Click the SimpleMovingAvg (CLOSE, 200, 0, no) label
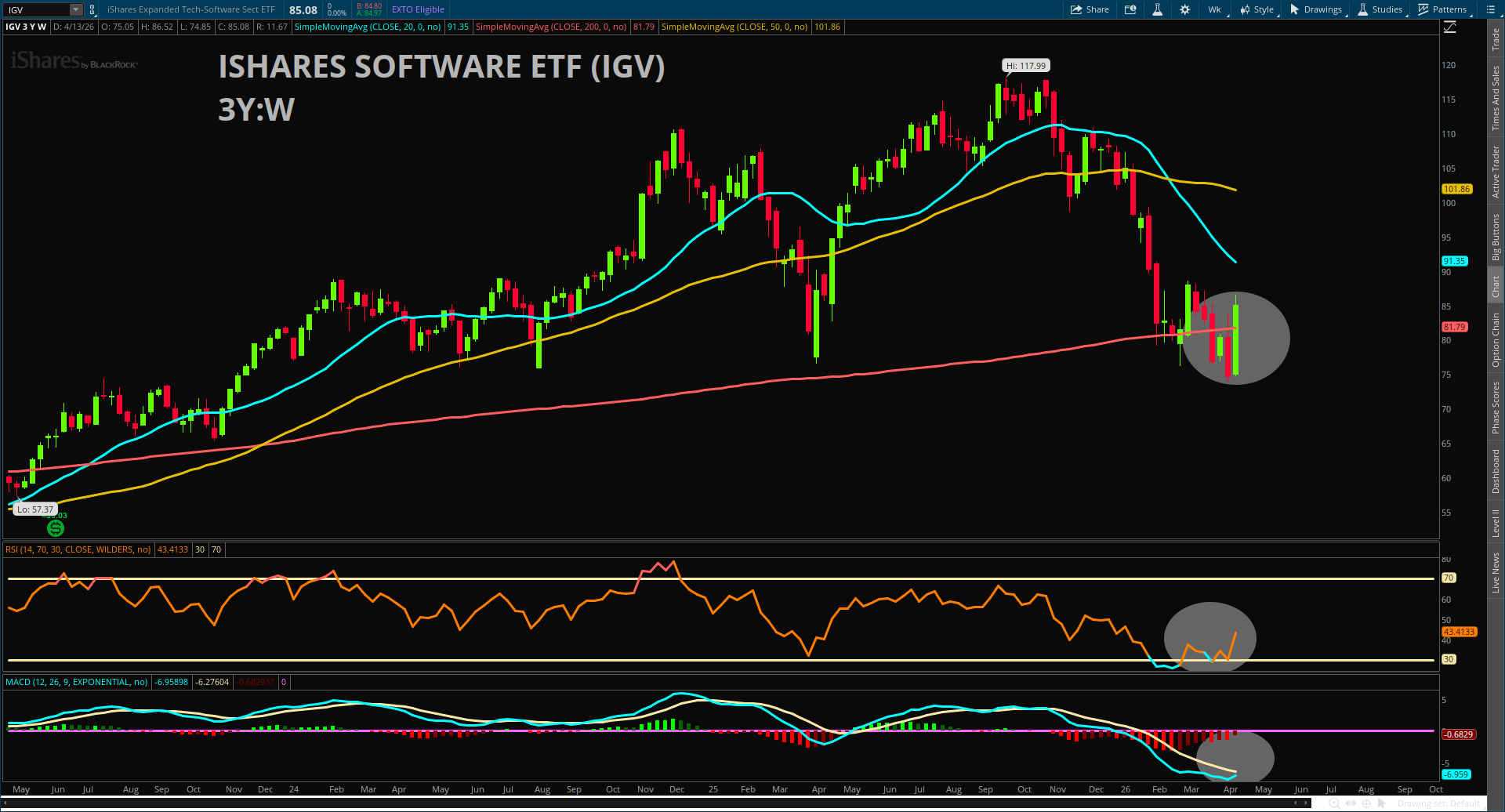 coord(551,27)
